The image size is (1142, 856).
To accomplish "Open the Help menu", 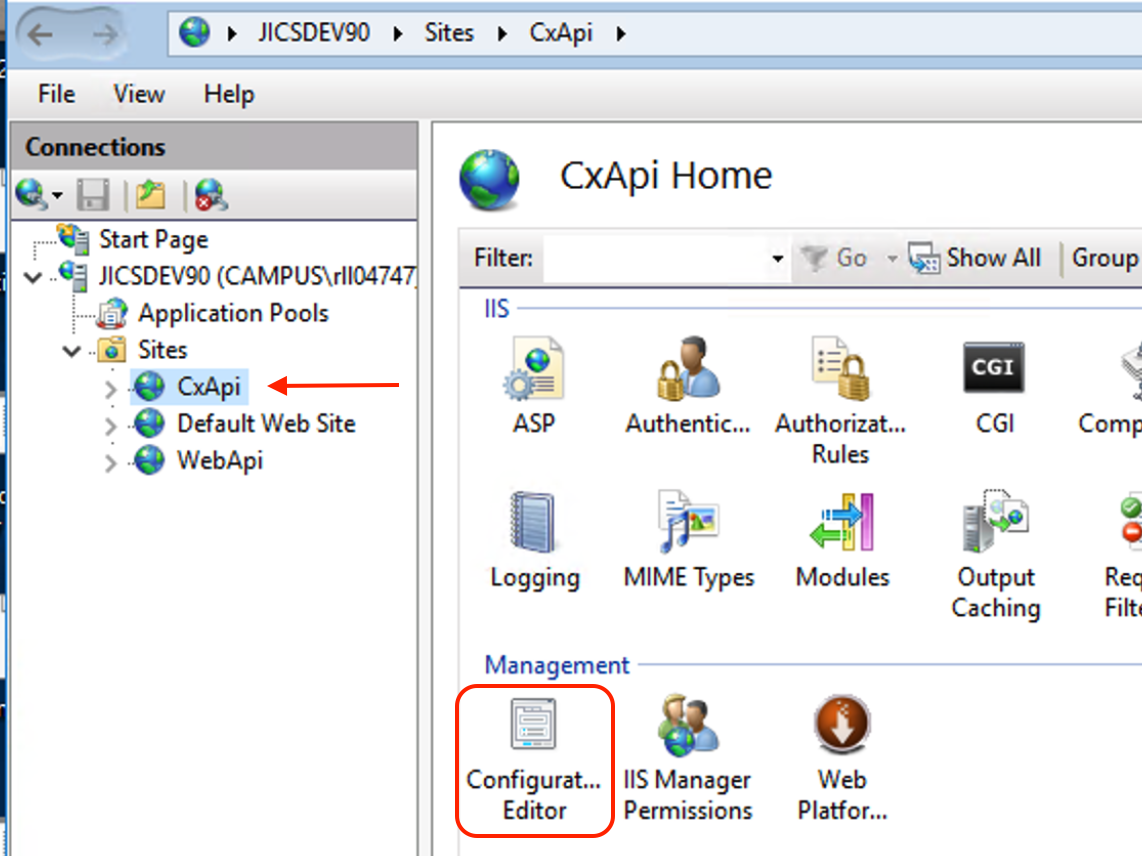I will (229, 94).
